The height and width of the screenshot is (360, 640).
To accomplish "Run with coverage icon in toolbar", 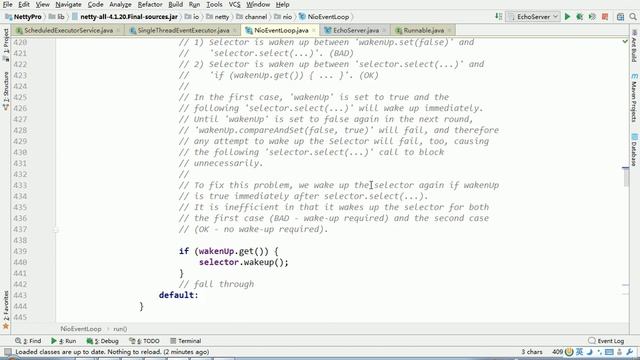I will (592, 17).
